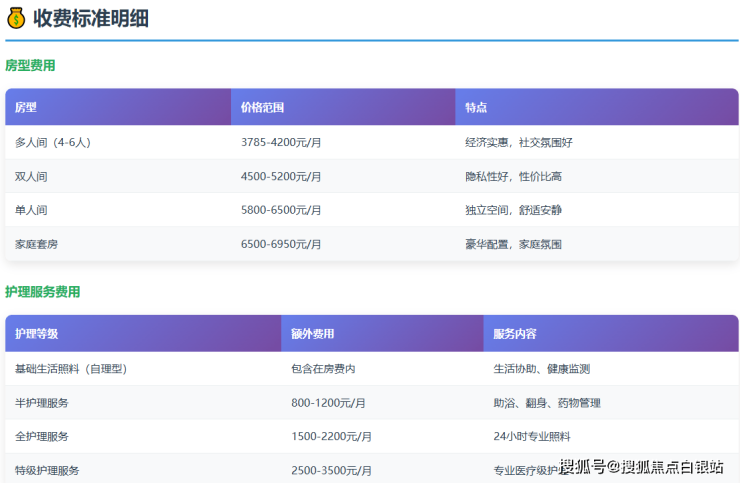
Task: Click the 护理等级 column header
Action: click(x=37, y=334)
